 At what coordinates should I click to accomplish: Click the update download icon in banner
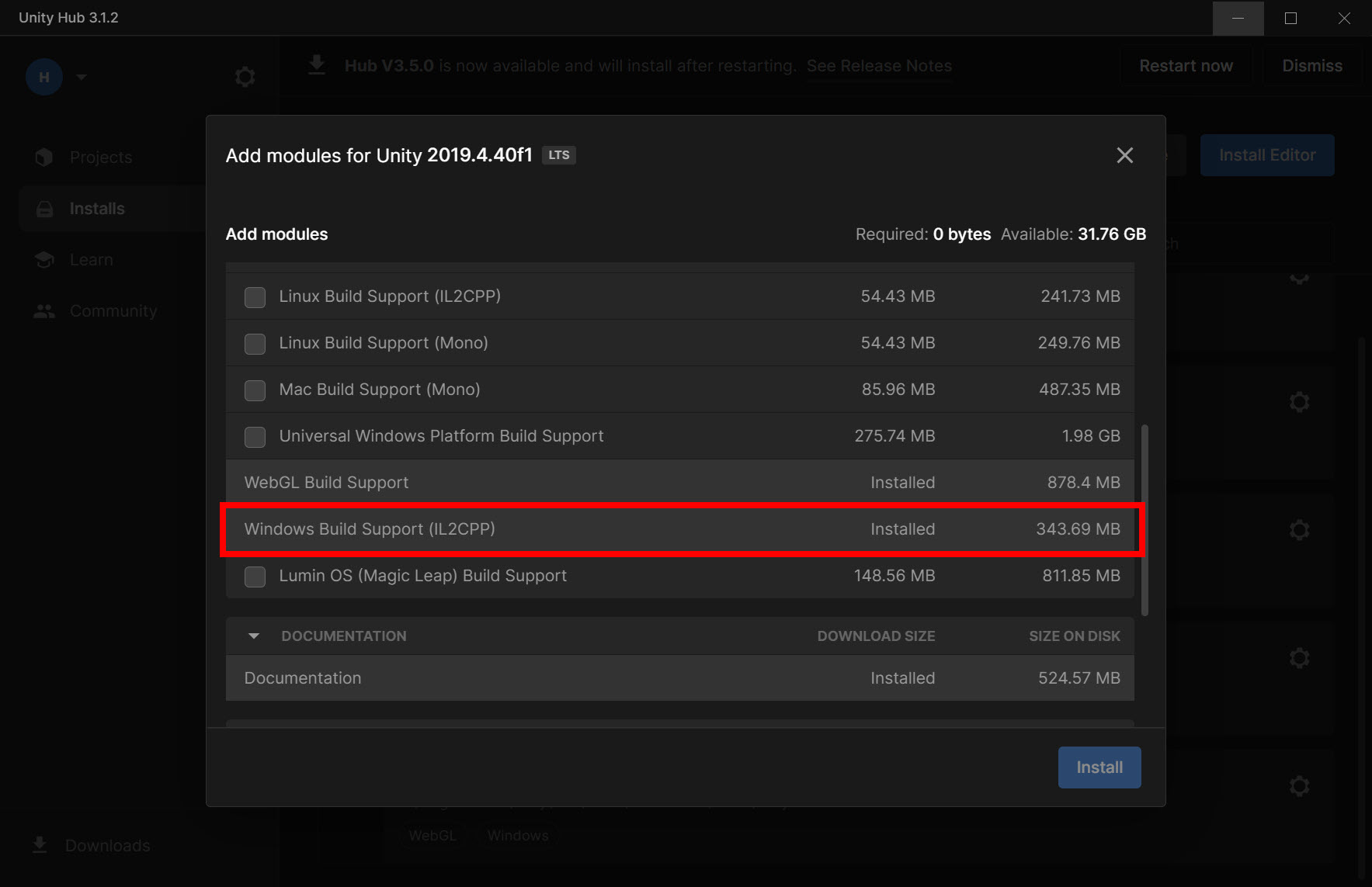pos(317,65)
